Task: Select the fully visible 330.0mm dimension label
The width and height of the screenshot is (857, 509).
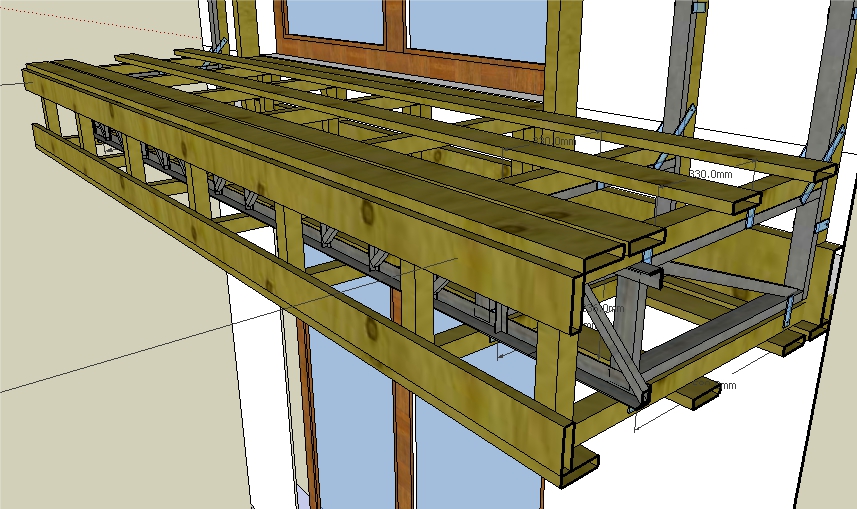Action: click(x=711, y=174)
